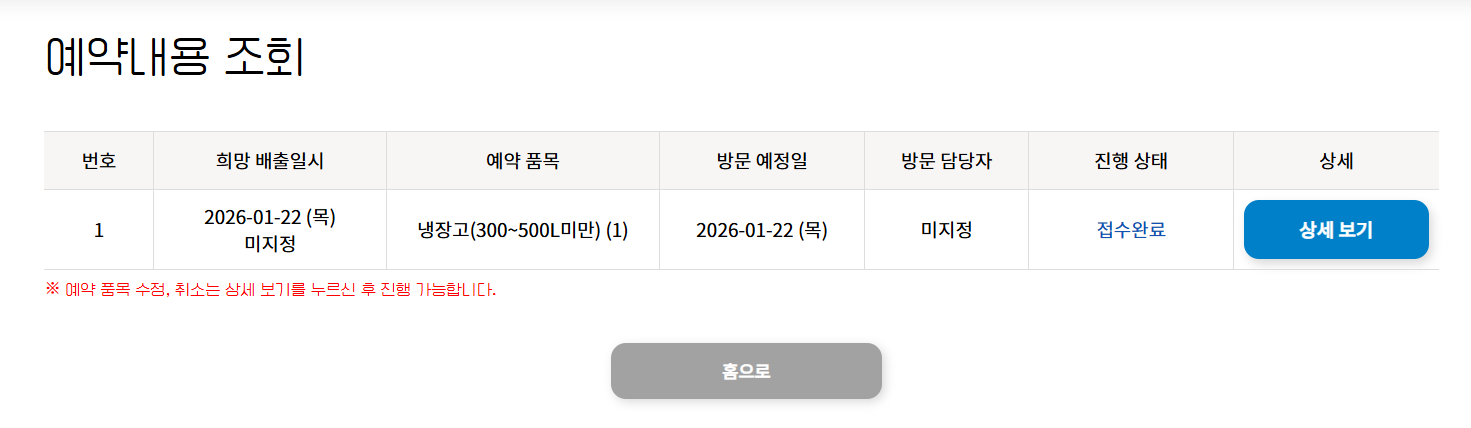The width and height of the screenshot is (1471, 428).
Task: Click the 예약 품목 column header
Action: (522, 161)
